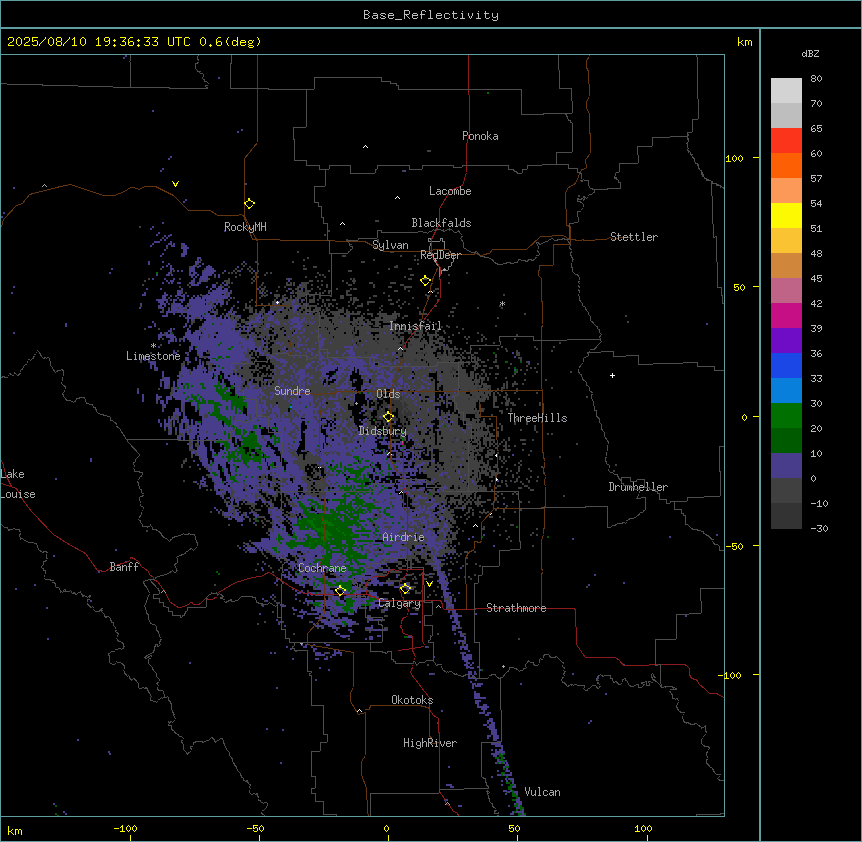
Task: Click the ThreeHills label
Action: point(537,418)
